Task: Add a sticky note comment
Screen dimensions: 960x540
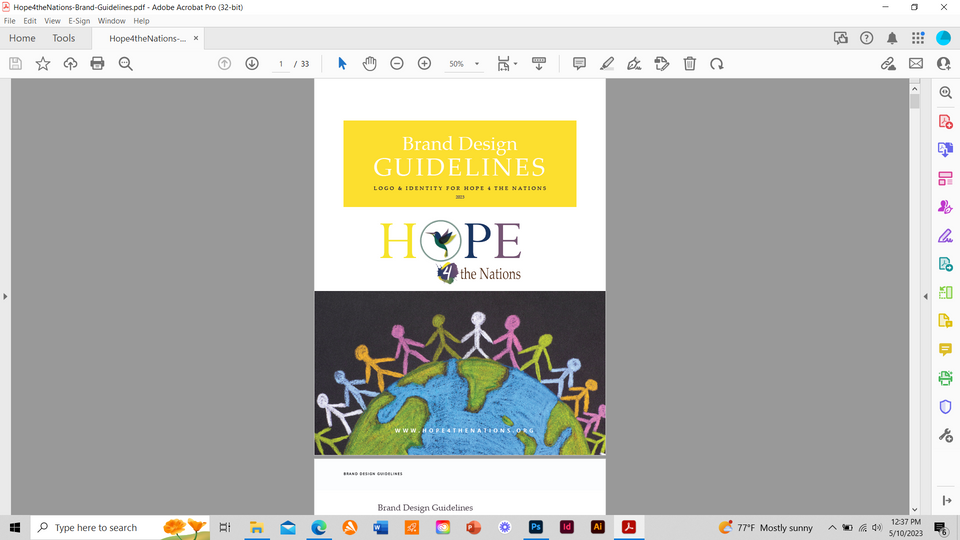Action: point(579,64)
